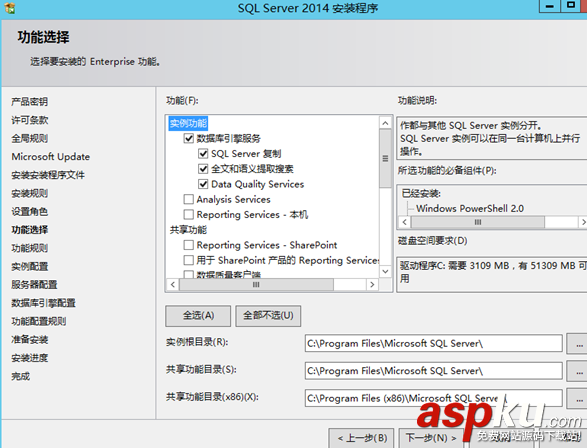Click the 产品密钥 step in sidebar
The height and width of the screenshot is (448, 587).
click(x=30, y=102)
